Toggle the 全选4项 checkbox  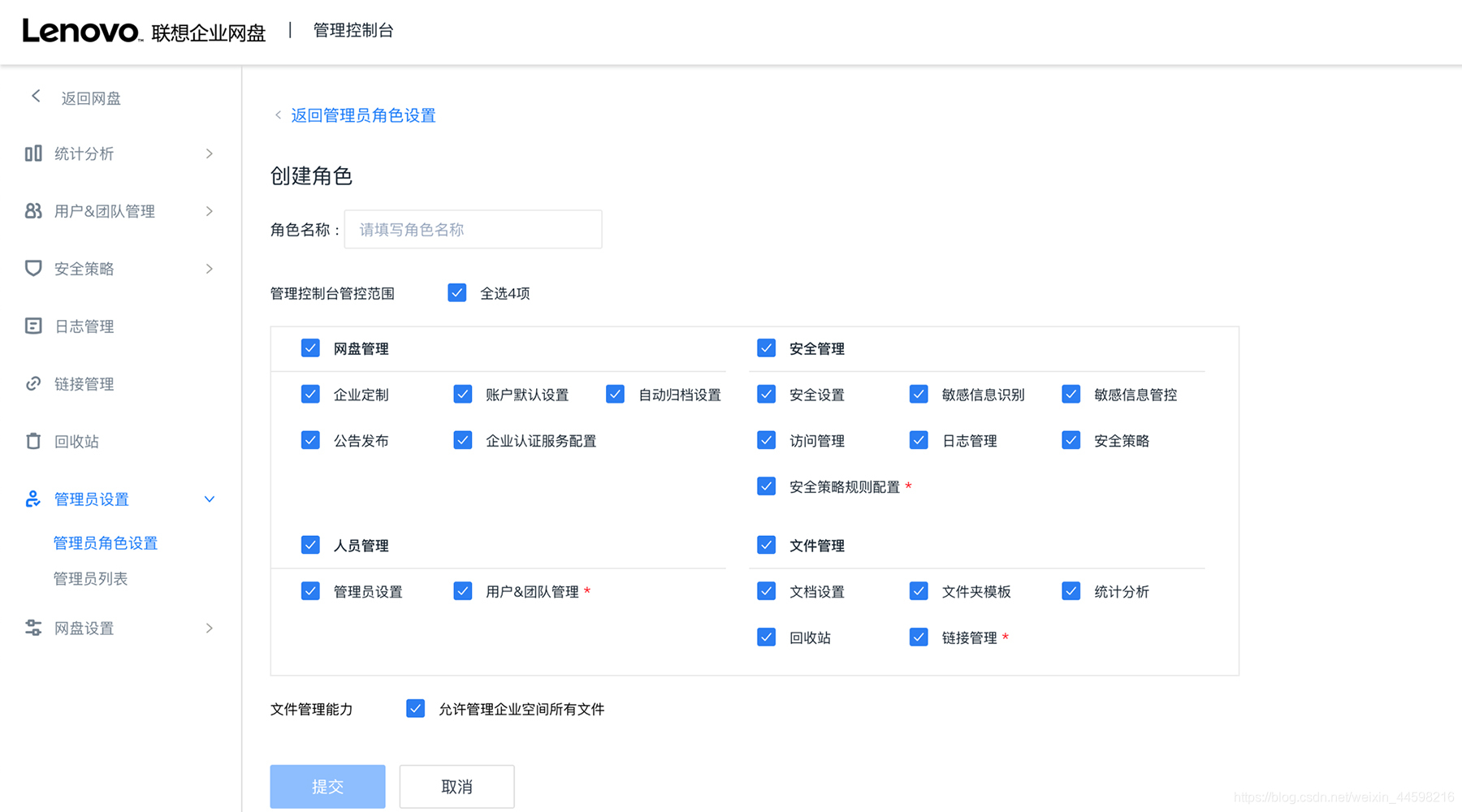pyautogui.click(x=457, y=292)
